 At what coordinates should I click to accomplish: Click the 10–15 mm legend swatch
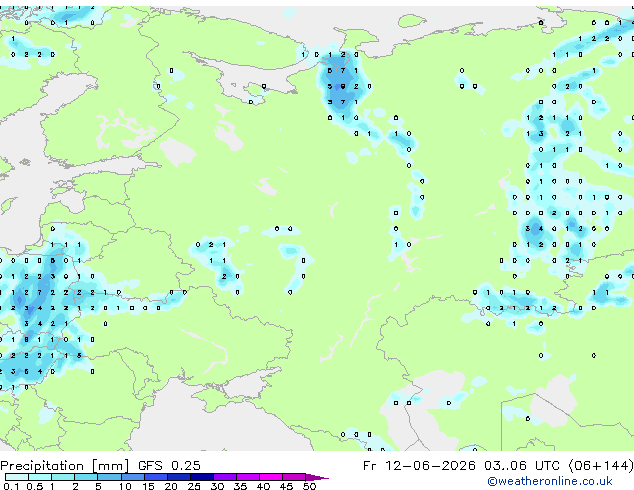[x=133, y=477]
